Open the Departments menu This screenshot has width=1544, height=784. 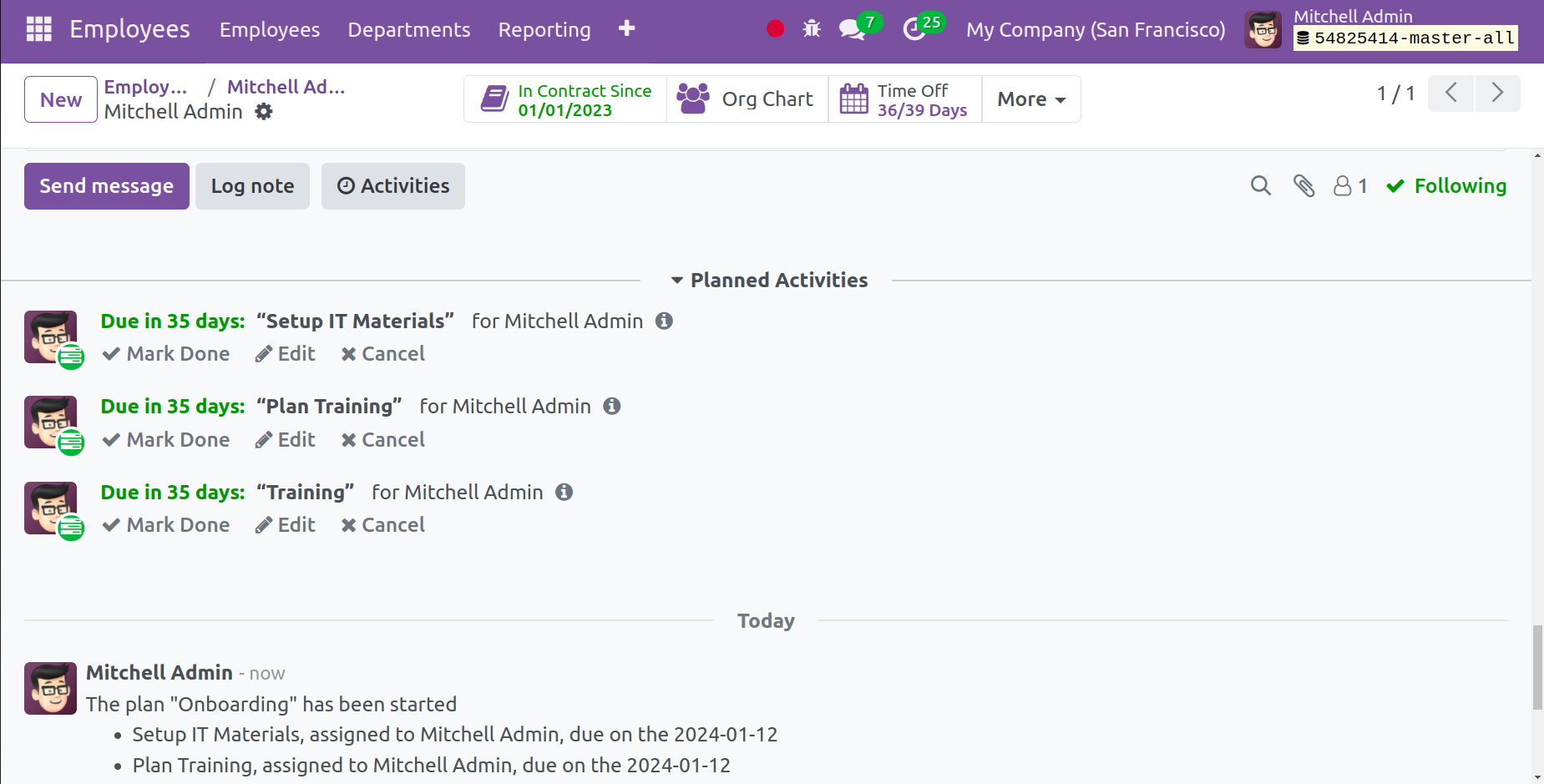[x=409, y=29]
